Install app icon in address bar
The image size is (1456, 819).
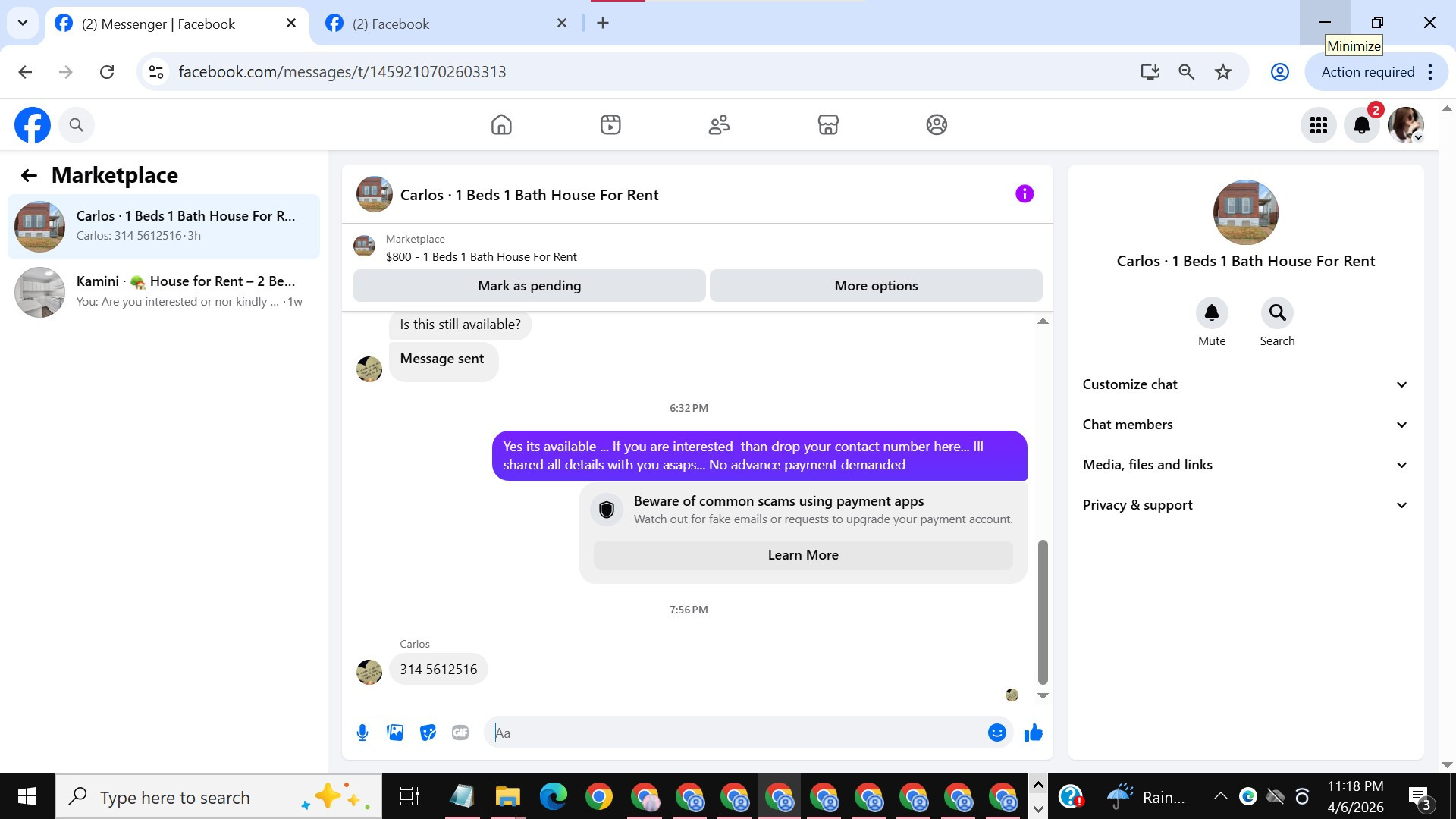point(1150,72)
